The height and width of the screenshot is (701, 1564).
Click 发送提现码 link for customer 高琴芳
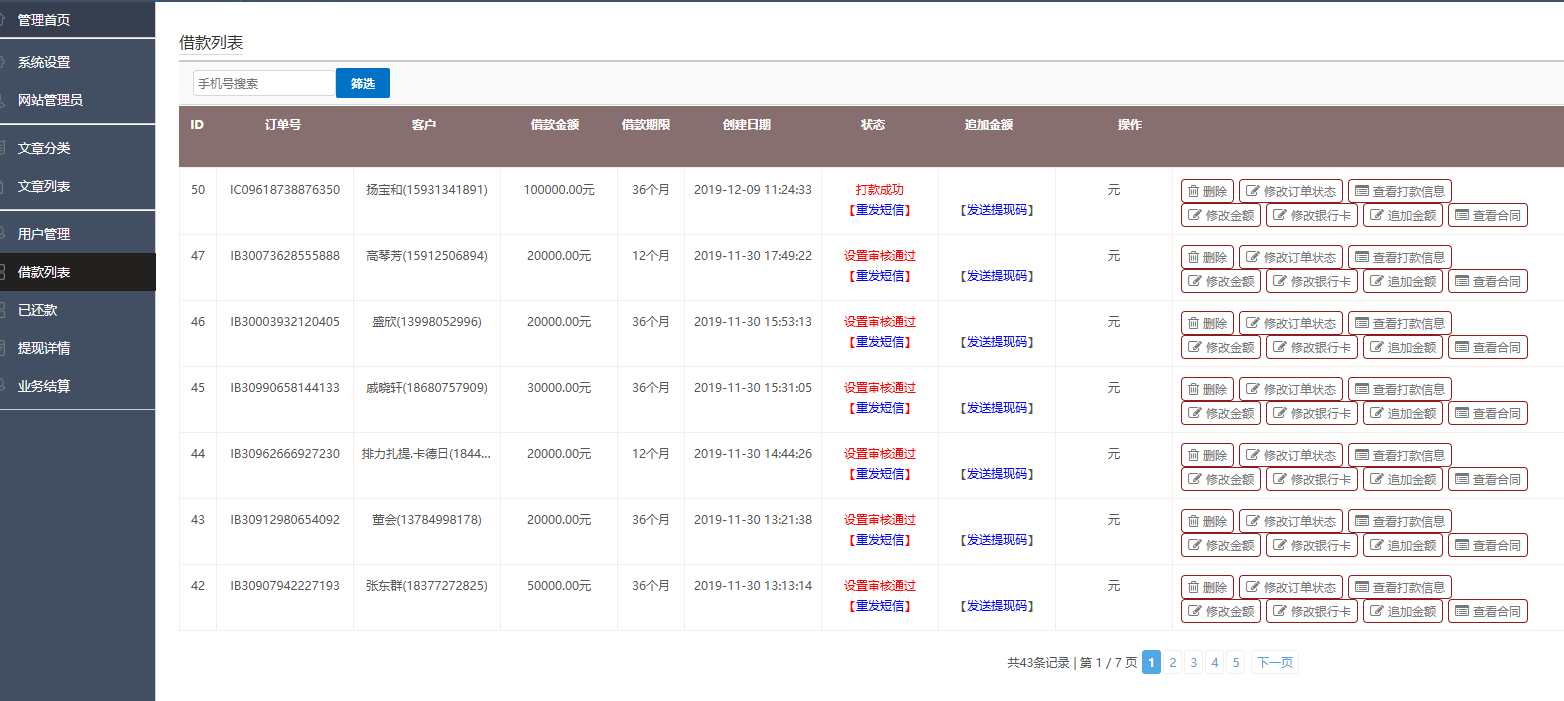click(996, 276)
